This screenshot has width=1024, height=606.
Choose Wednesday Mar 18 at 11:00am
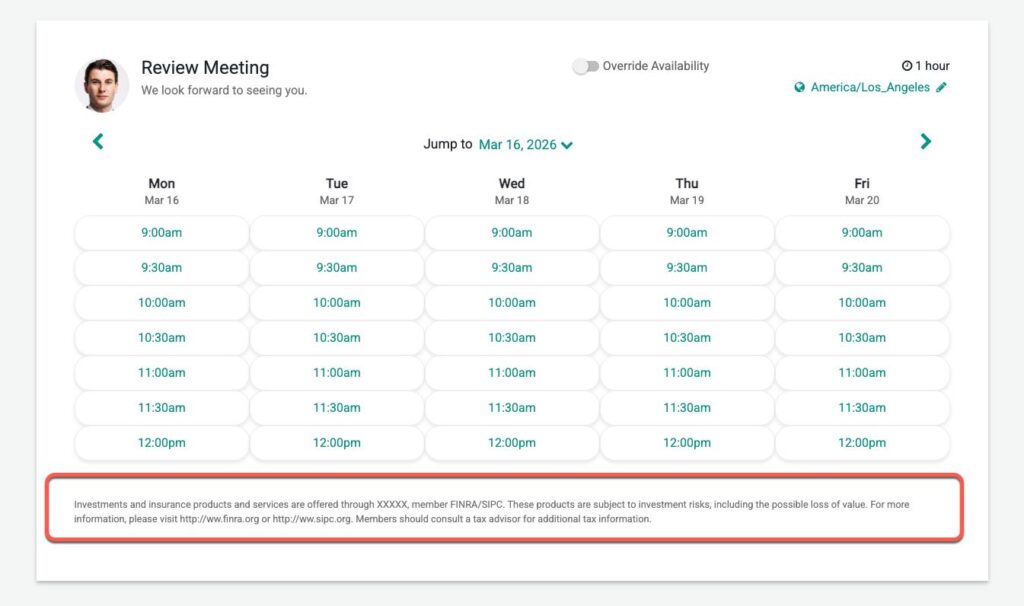click(x=512, y=373)
